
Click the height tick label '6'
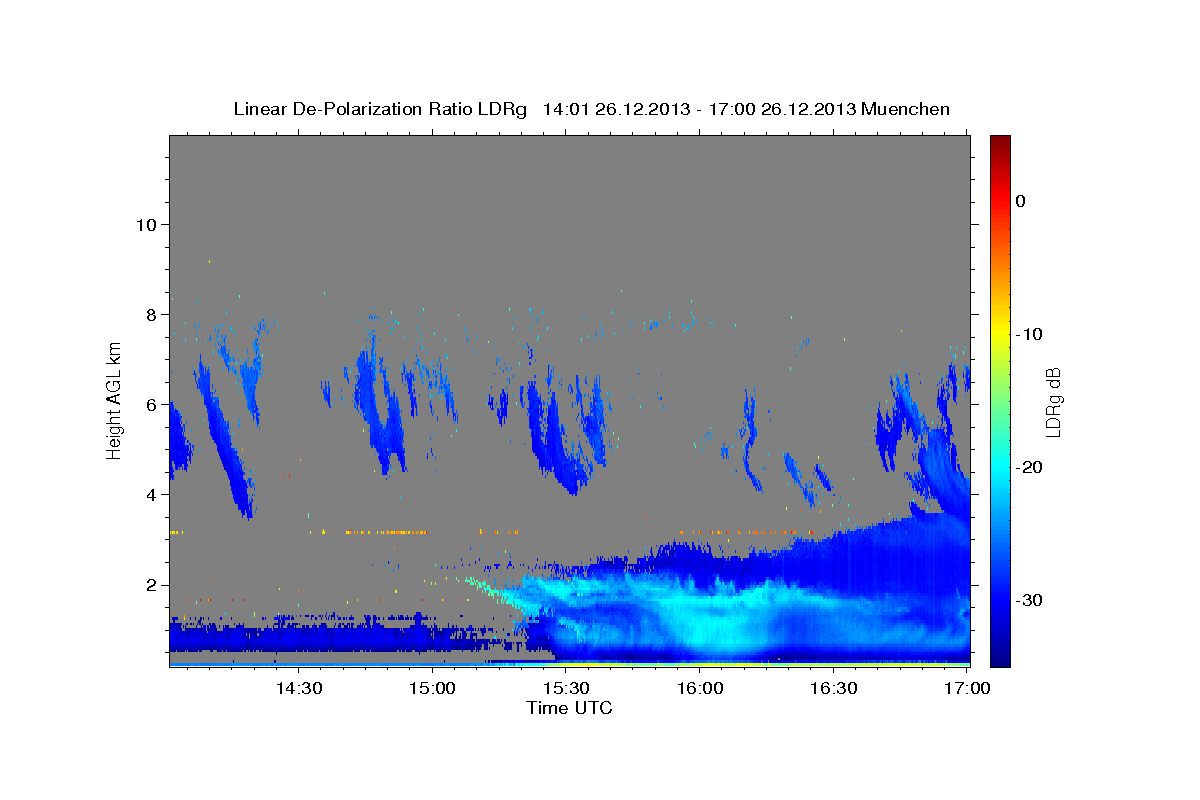point(150,405)
